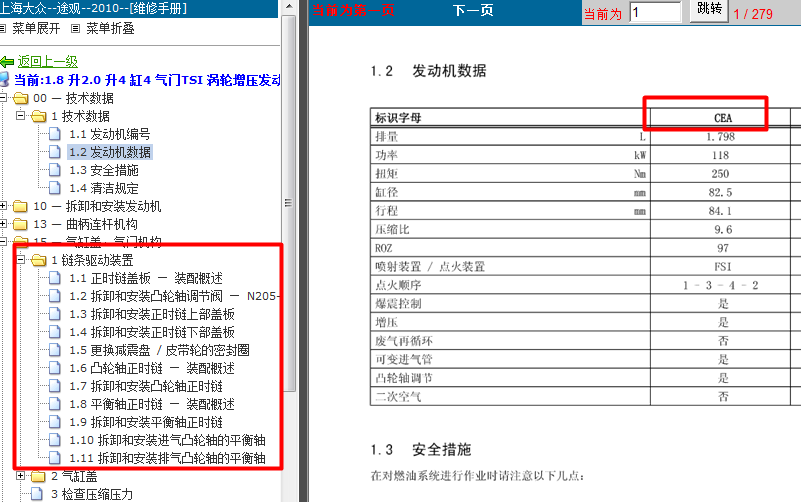
Task: Collapse the 15 — 气缸盖 node
Action: tap(3, 241)
